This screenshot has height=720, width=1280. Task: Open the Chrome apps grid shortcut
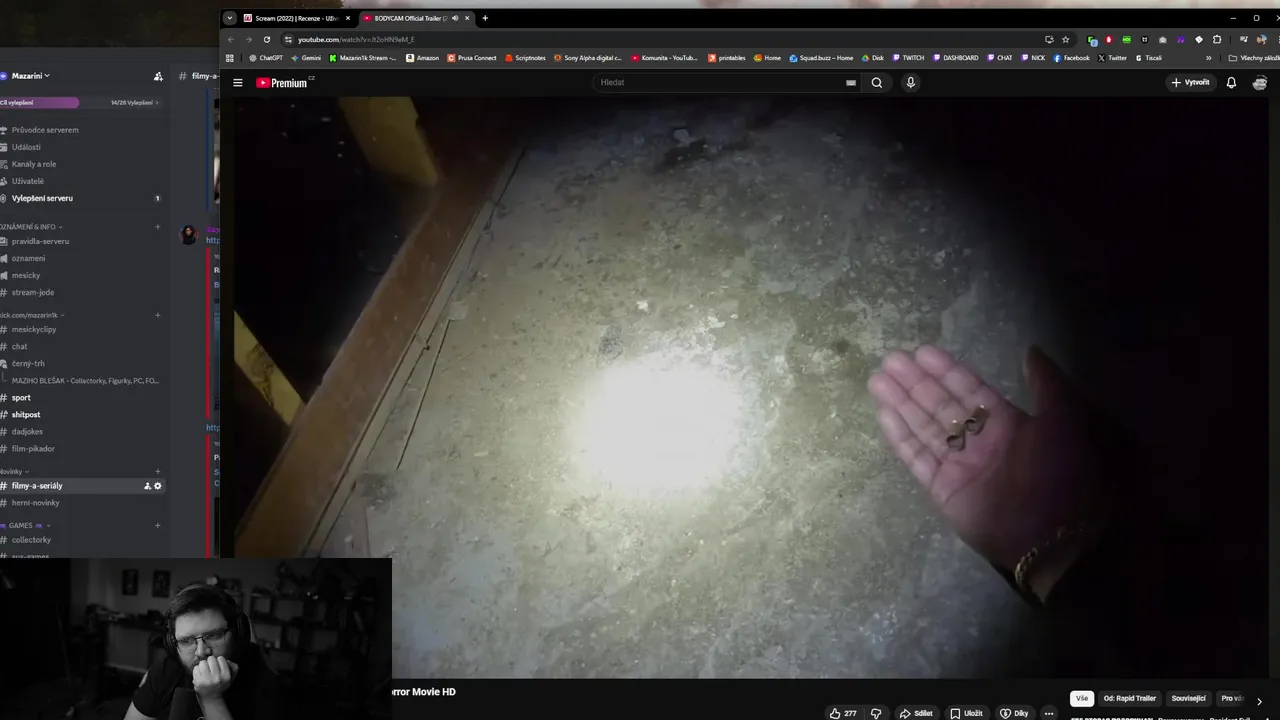click(230, 58)
